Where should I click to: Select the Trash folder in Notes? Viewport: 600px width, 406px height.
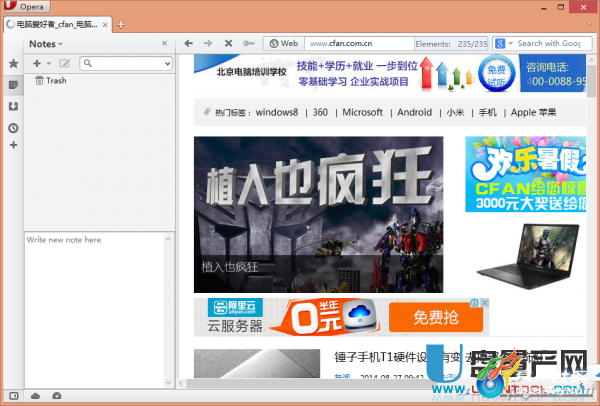tap(51, 80)
